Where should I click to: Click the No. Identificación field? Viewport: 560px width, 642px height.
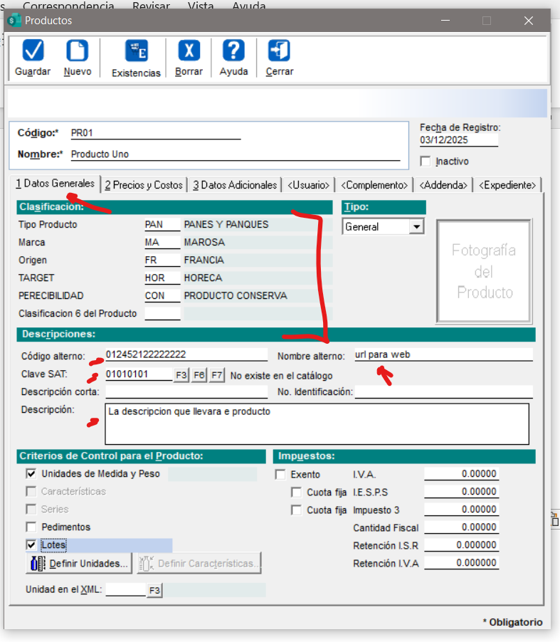coord(443,392)
